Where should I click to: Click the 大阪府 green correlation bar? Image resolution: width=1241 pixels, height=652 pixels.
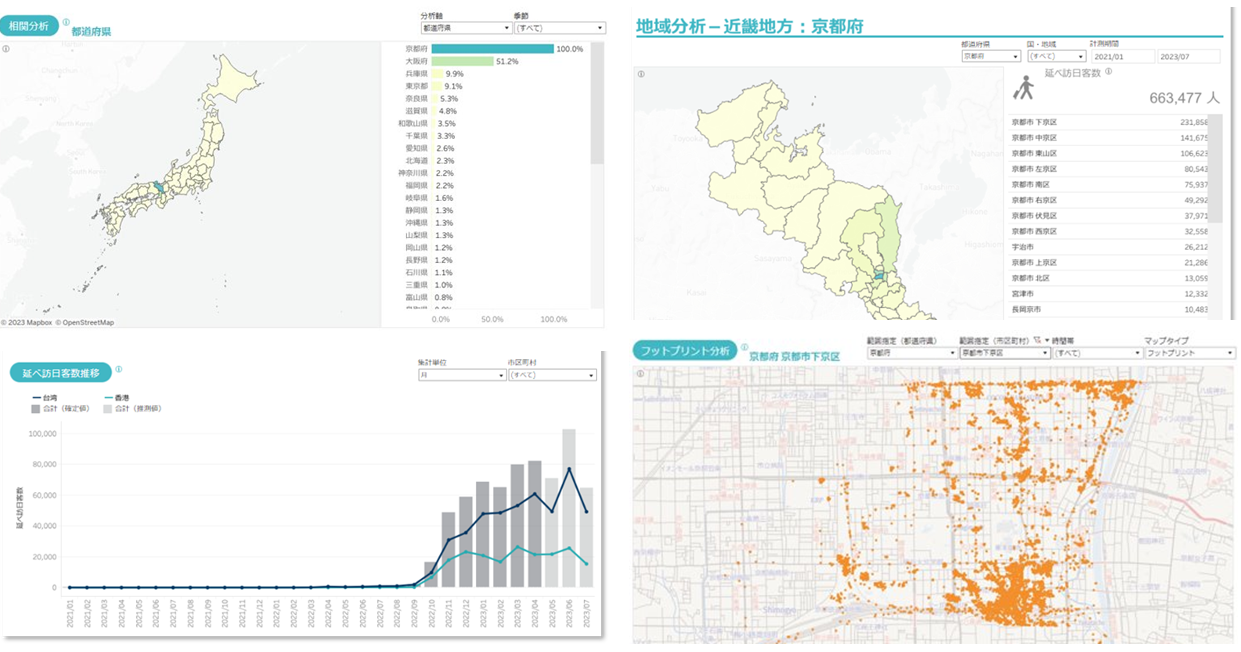(x=463, y=61)
